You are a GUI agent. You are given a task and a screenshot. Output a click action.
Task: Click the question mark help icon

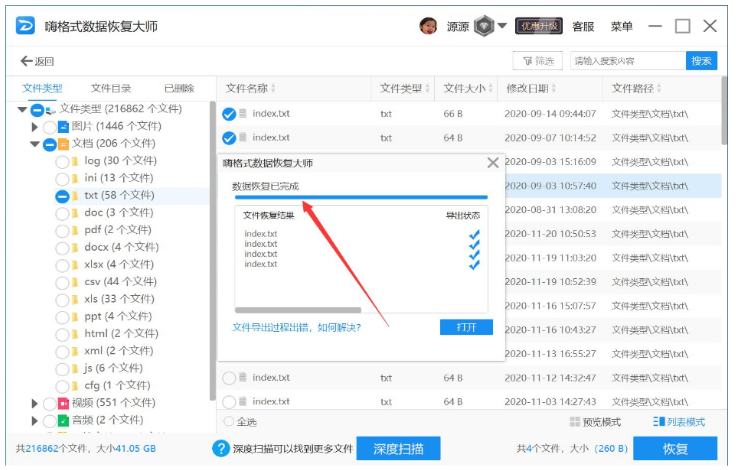[x=221, y=448]
